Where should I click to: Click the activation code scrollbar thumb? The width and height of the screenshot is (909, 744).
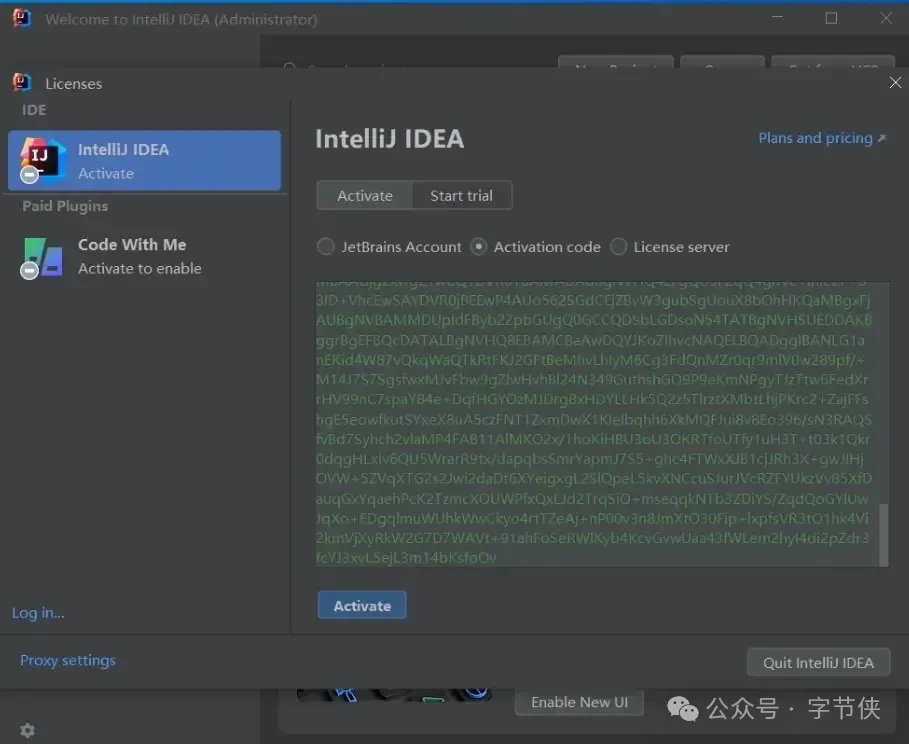[x=884, y=535]
